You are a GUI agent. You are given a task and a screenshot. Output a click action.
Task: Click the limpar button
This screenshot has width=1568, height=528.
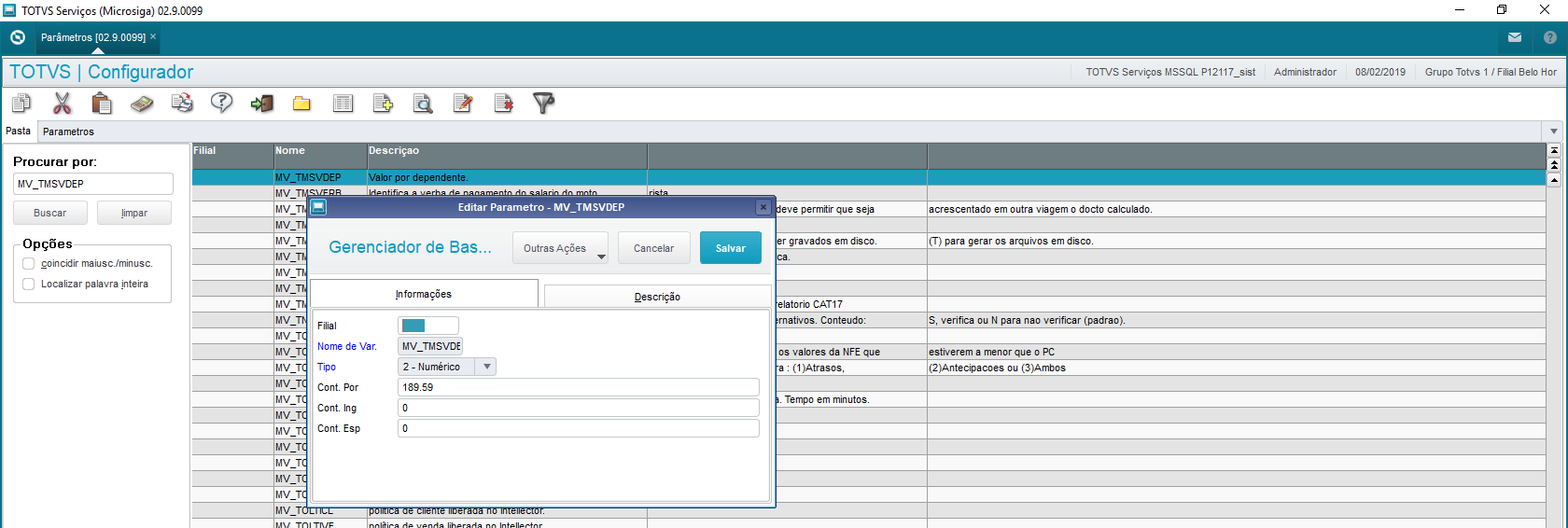click(134, 213)
